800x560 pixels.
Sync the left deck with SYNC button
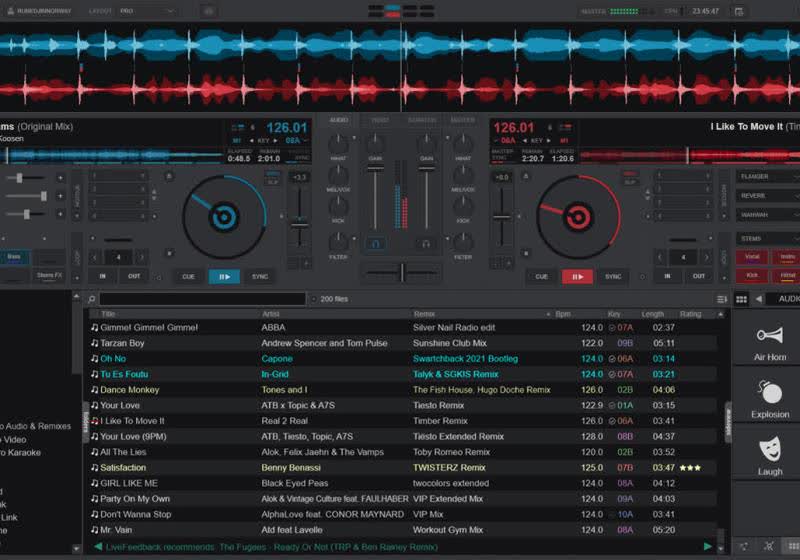point(260,276)
